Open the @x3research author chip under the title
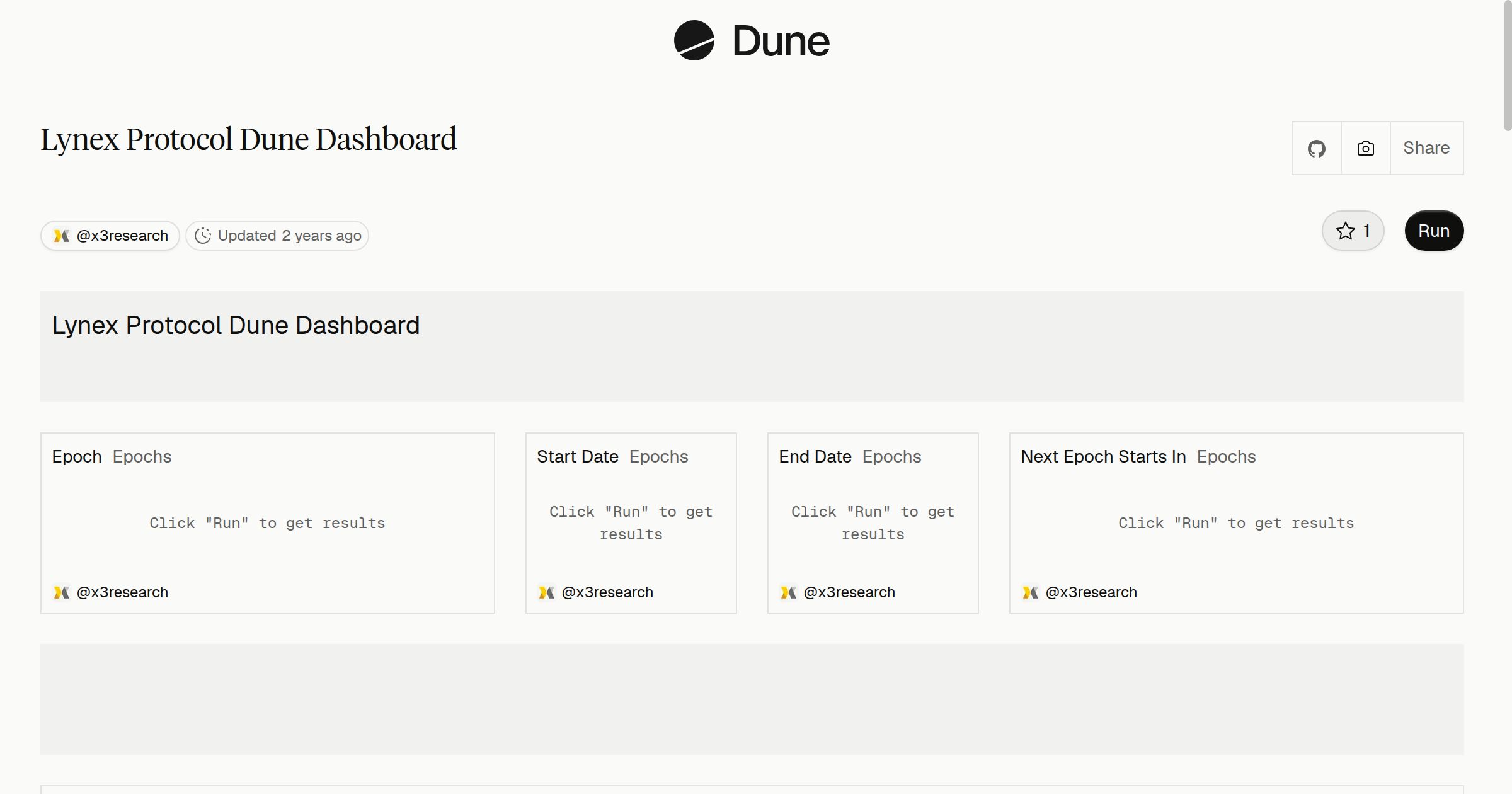The image size is (1512, 794). (x=110, y=236)
